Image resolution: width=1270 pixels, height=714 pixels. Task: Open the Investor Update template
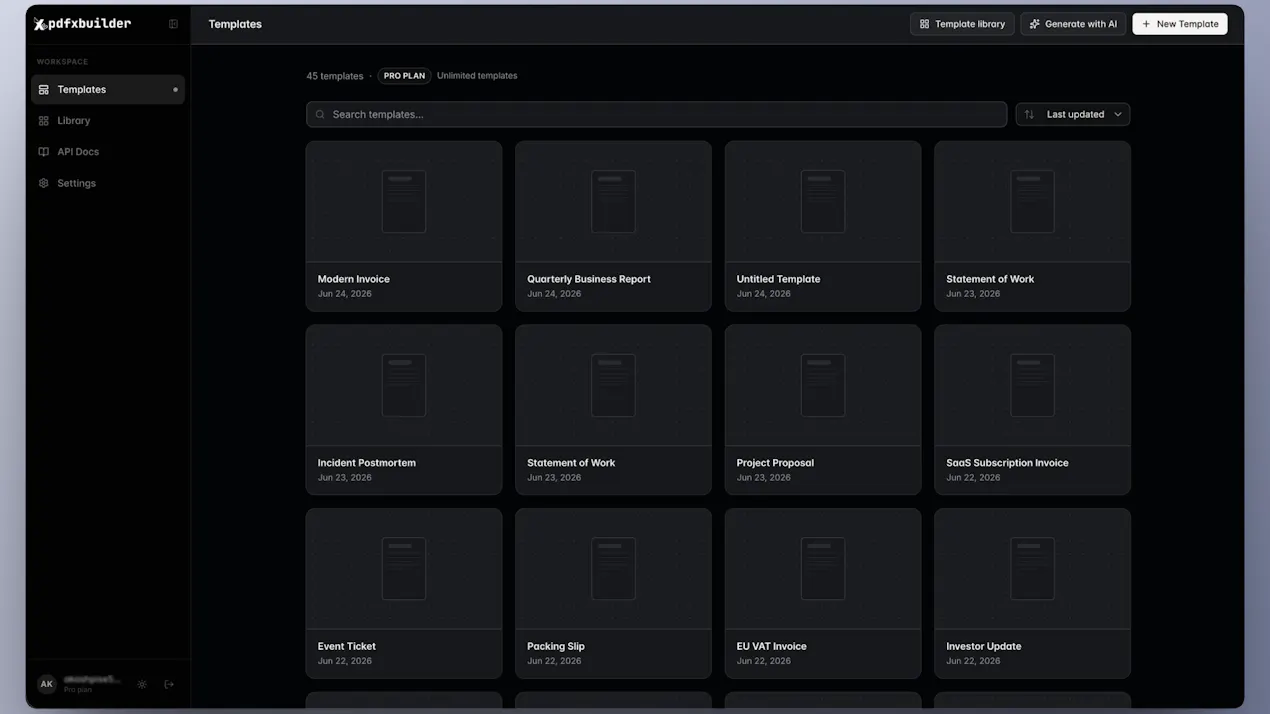[1032, 593]
